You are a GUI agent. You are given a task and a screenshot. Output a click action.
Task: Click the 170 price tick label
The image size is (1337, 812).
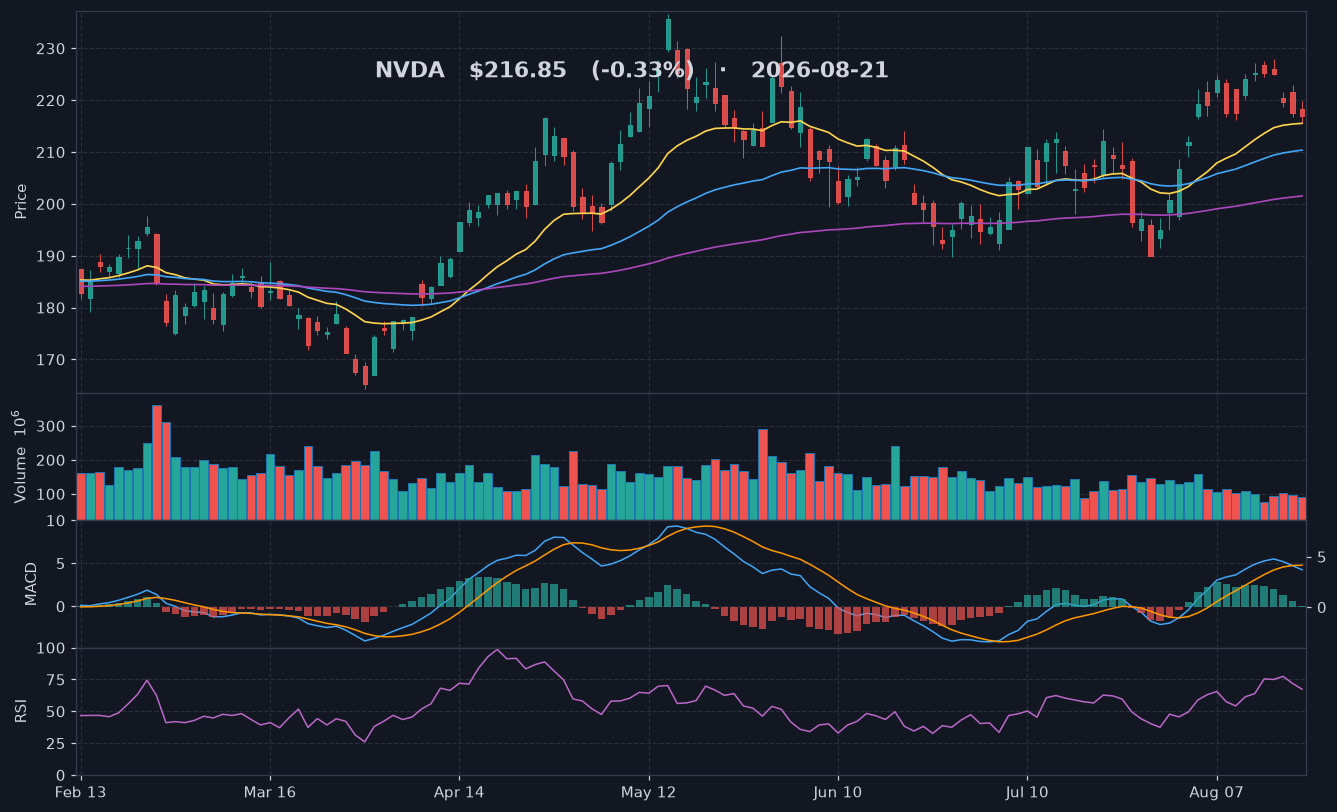click(51, 360)
